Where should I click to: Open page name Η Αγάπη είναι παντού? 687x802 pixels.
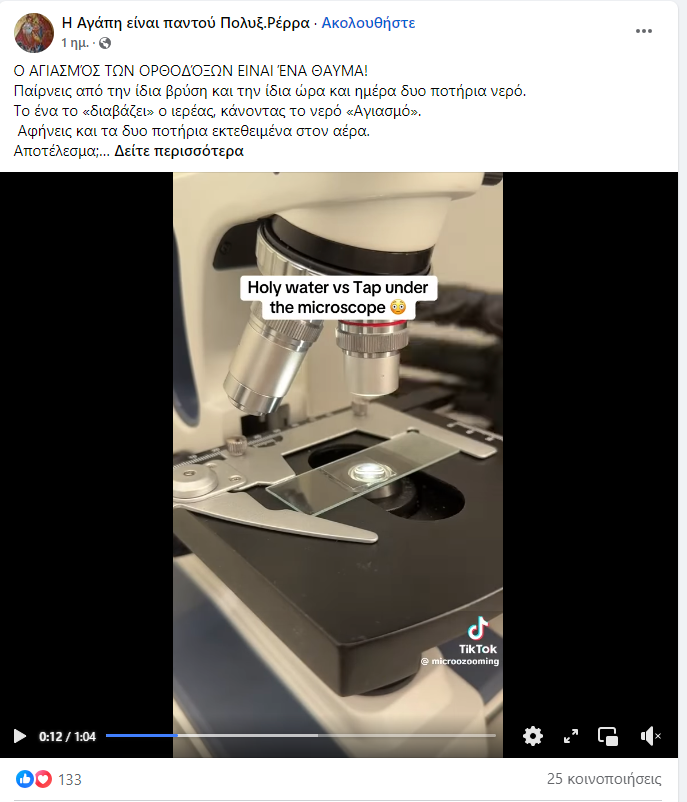[x=186, y=23]
